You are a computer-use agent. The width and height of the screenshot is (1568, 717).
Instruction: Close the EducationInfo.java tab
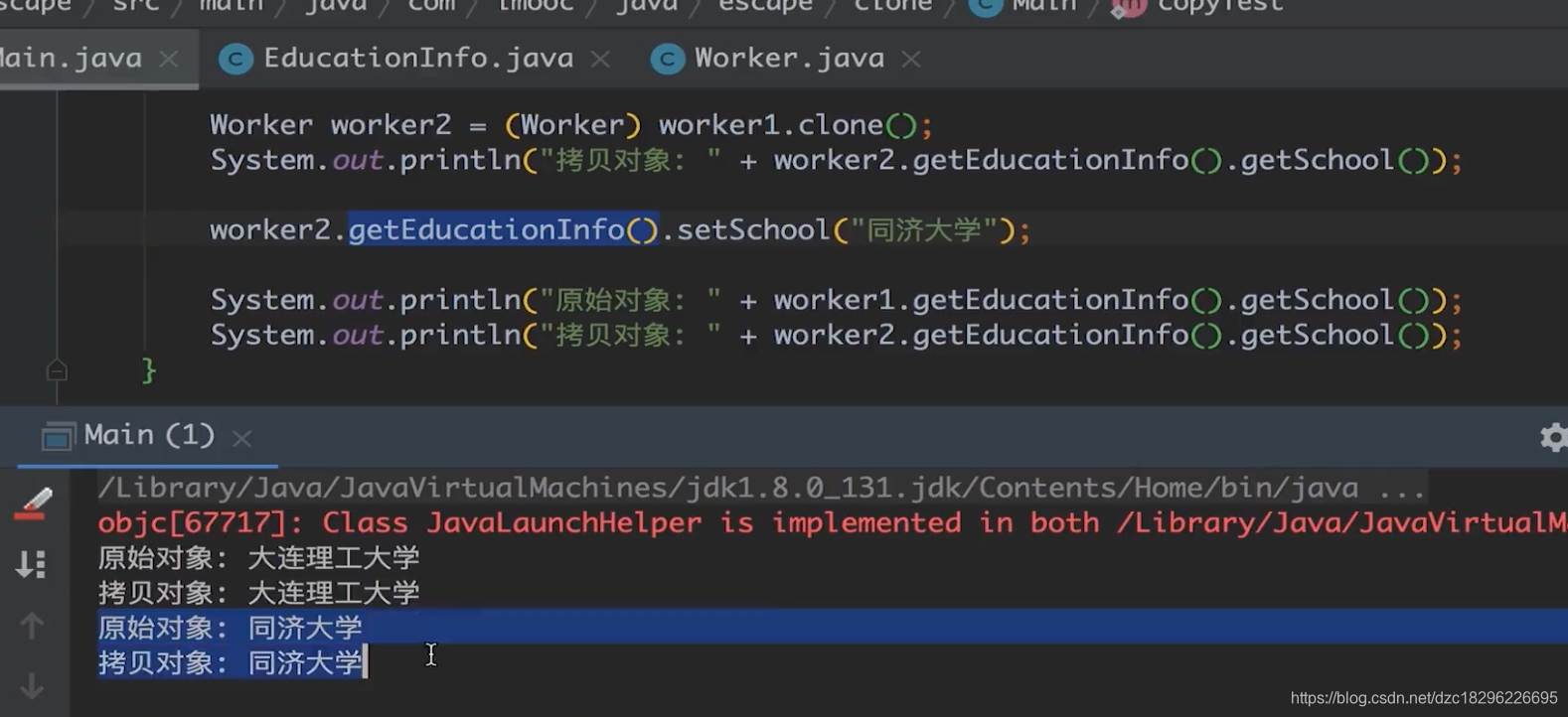[600, 60]
